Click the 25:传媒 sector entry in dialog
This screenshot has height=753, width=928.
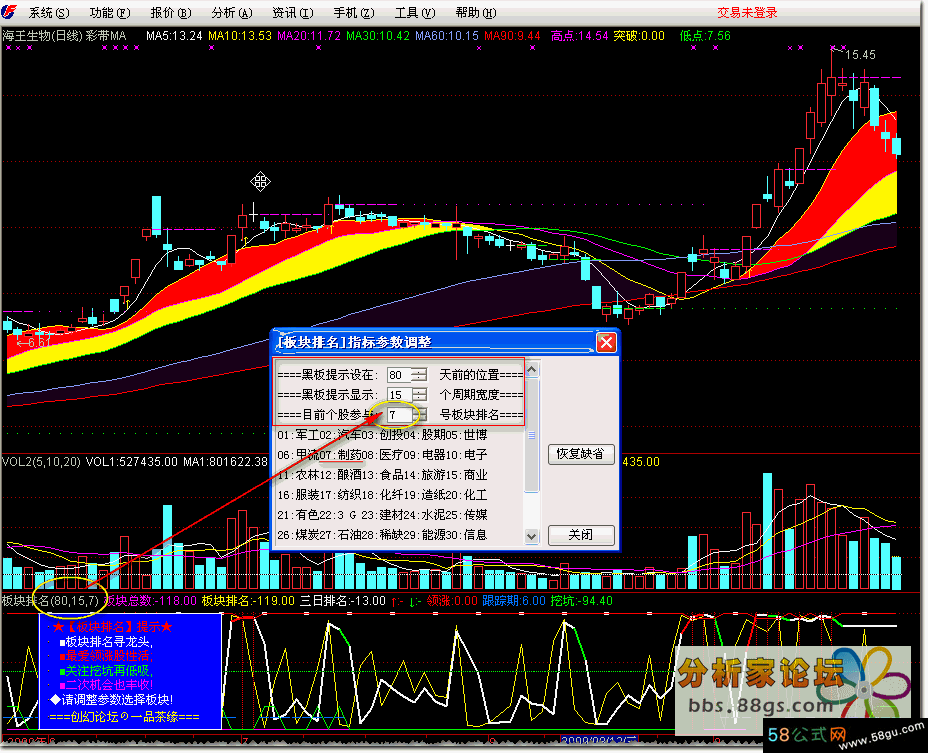(467, 515)
